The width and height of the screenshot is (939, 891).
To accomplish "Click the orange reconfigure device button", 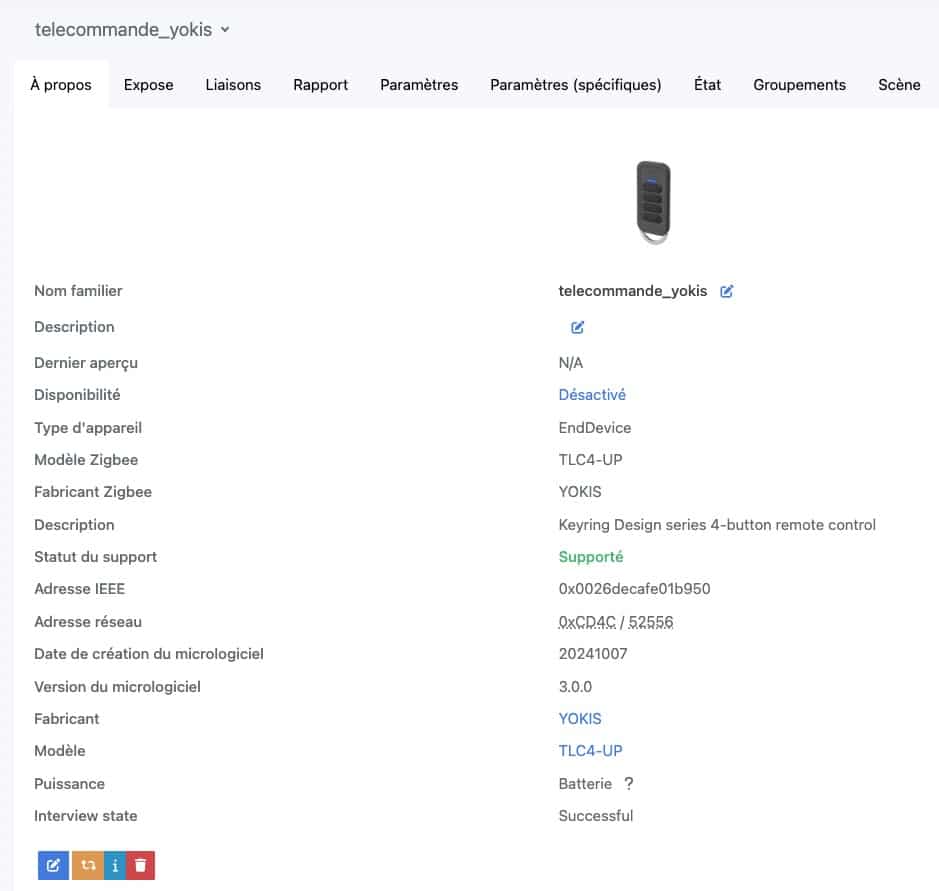I will pyautogui.click(x=88, y=865).
